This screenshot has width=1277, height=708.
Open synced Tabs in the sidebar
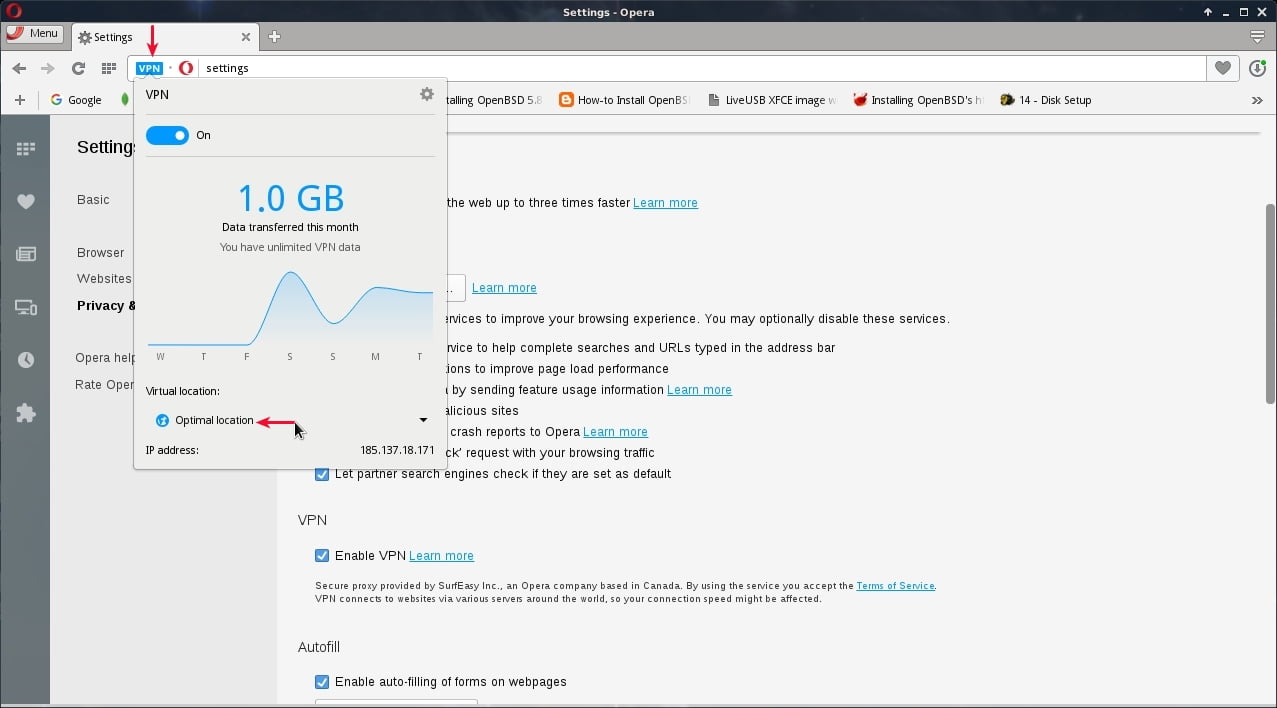coord(26,307)
